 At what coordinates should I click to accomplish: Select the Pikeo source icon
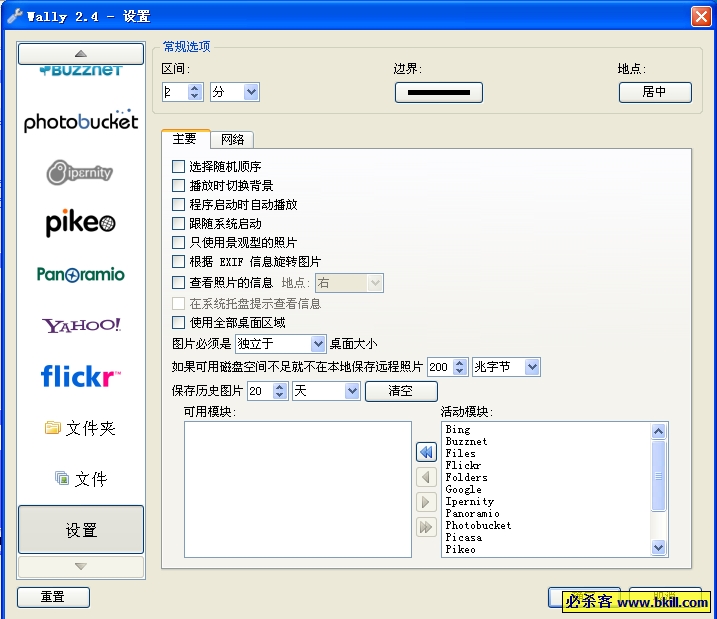click(x=81, y=223)
